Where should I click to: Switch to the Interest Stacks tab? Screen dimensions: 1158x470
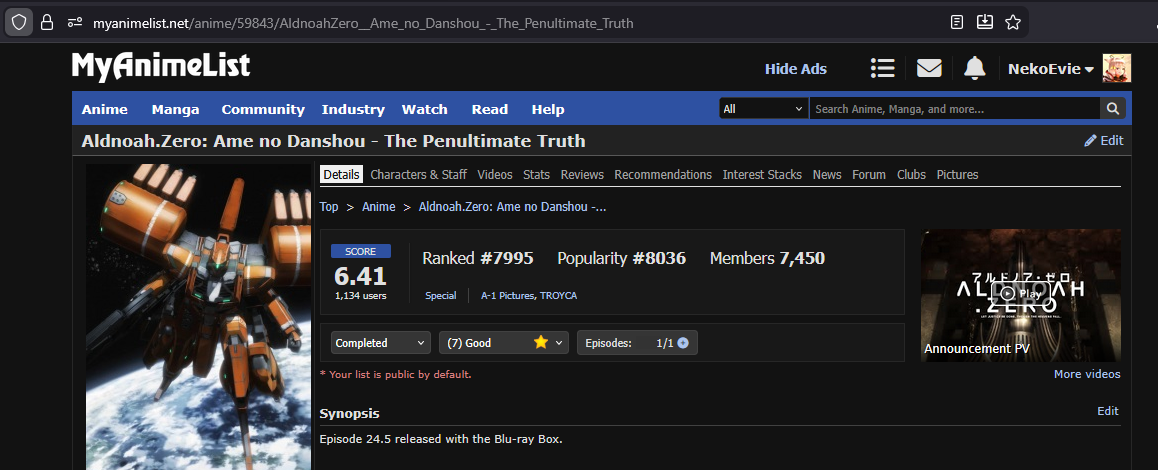click(x=762, y=174)
